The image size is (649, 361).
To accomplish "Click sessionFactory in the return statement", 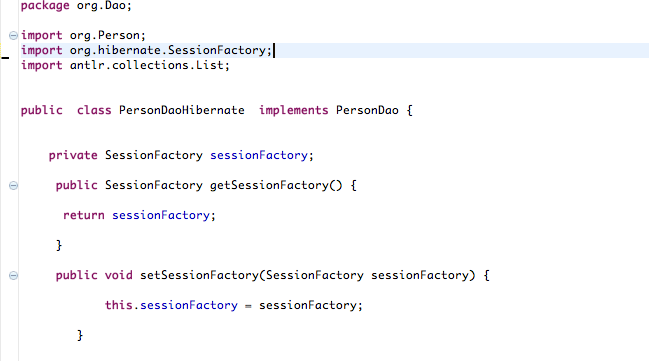I will 161,215.
